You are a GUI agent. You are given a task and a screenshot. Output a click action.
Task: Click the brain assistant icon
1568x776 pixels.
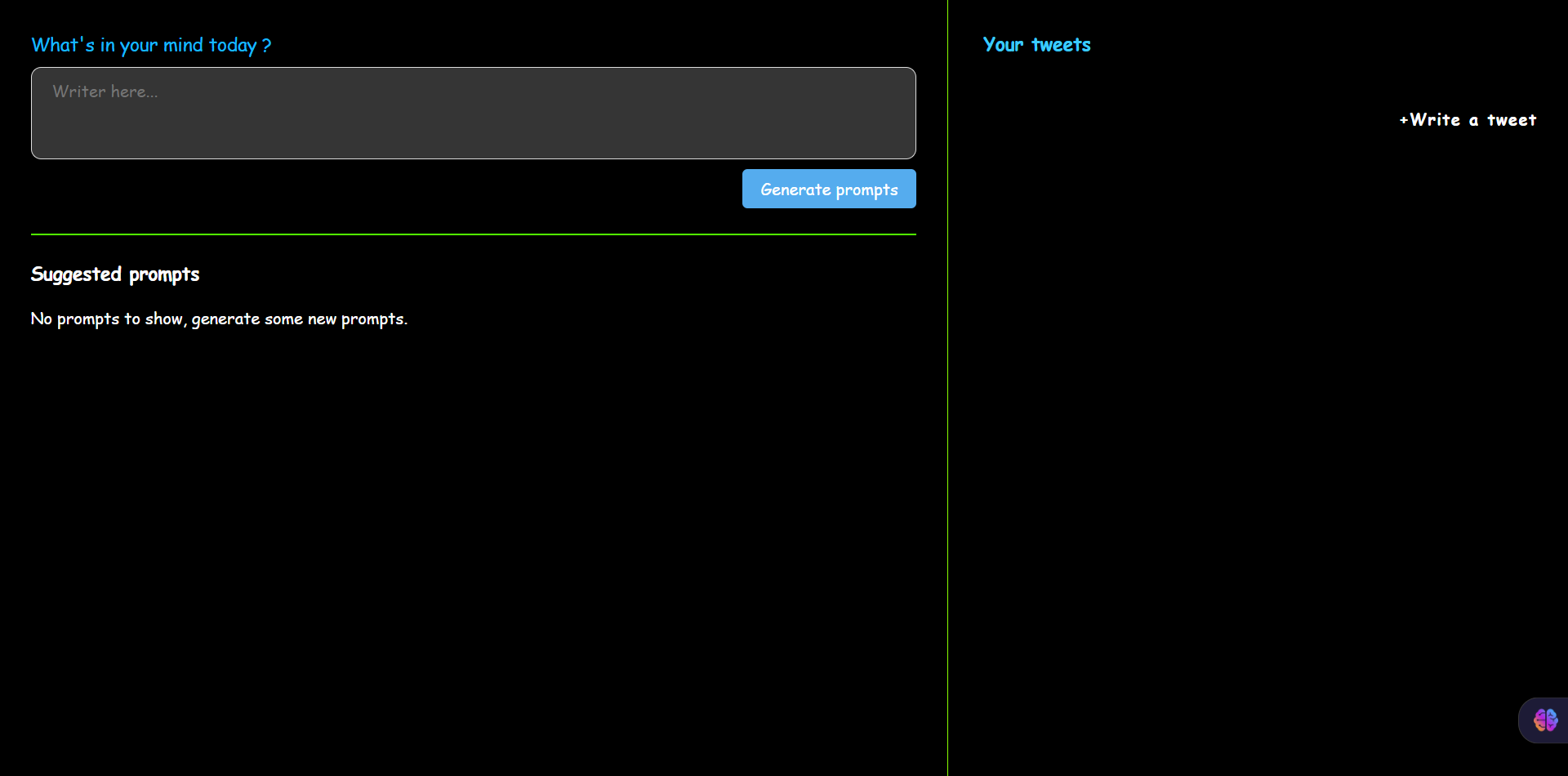[x=1545, y=720]
